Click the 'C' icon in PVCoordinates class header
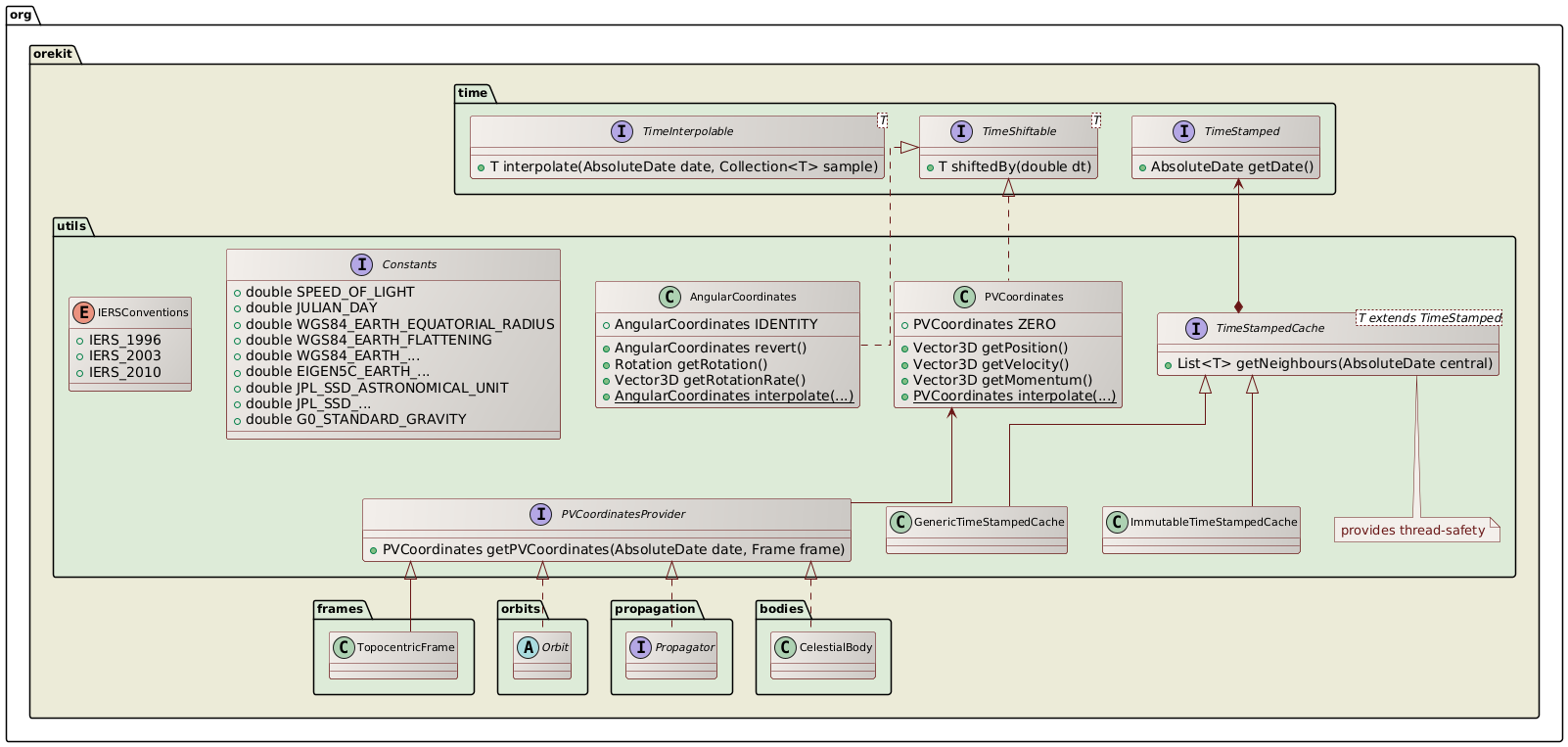This screenshot has height=747, width=1568. pos(964,297)
